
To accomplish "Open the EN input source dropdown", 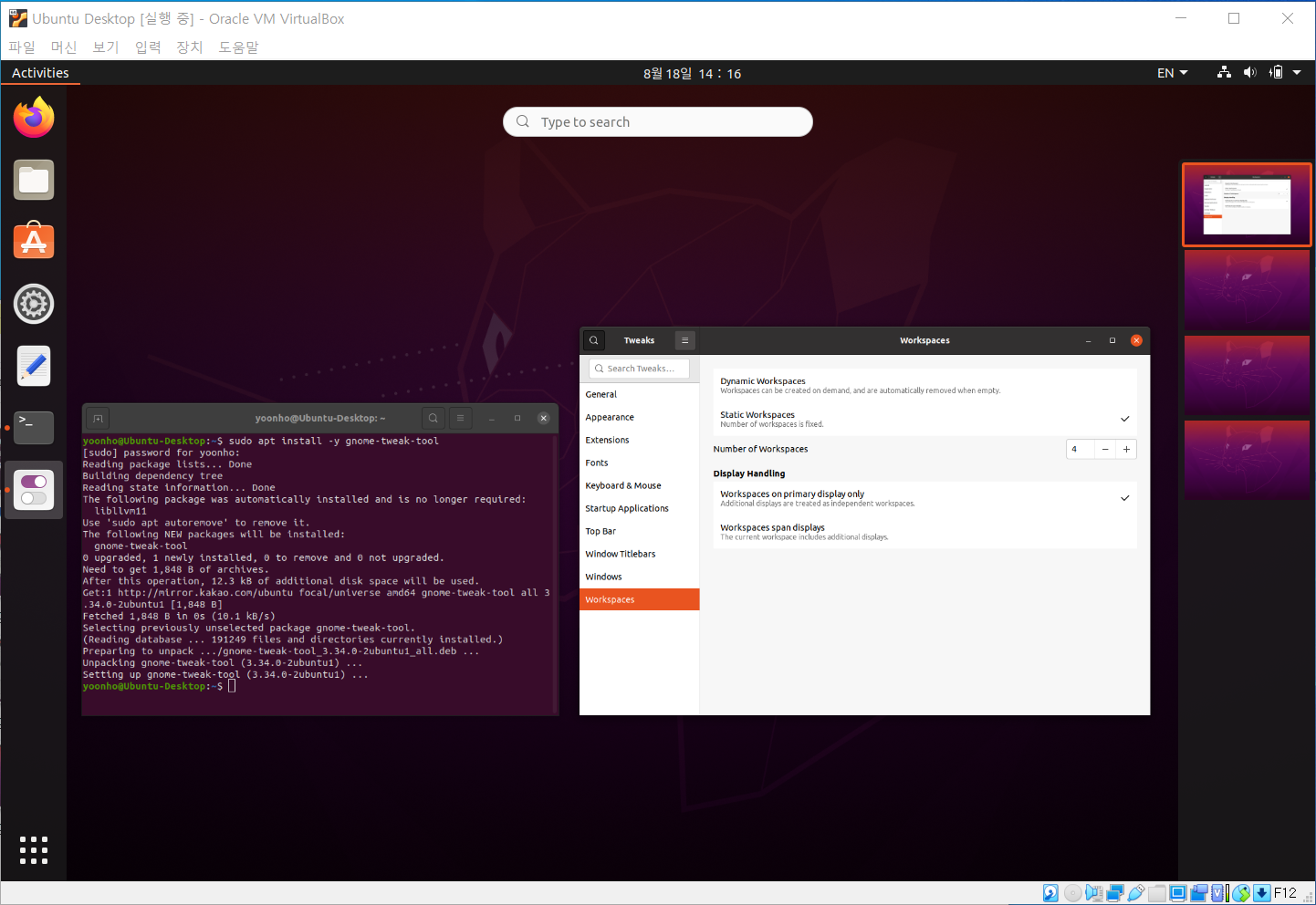I will [x=1172, y=73].
